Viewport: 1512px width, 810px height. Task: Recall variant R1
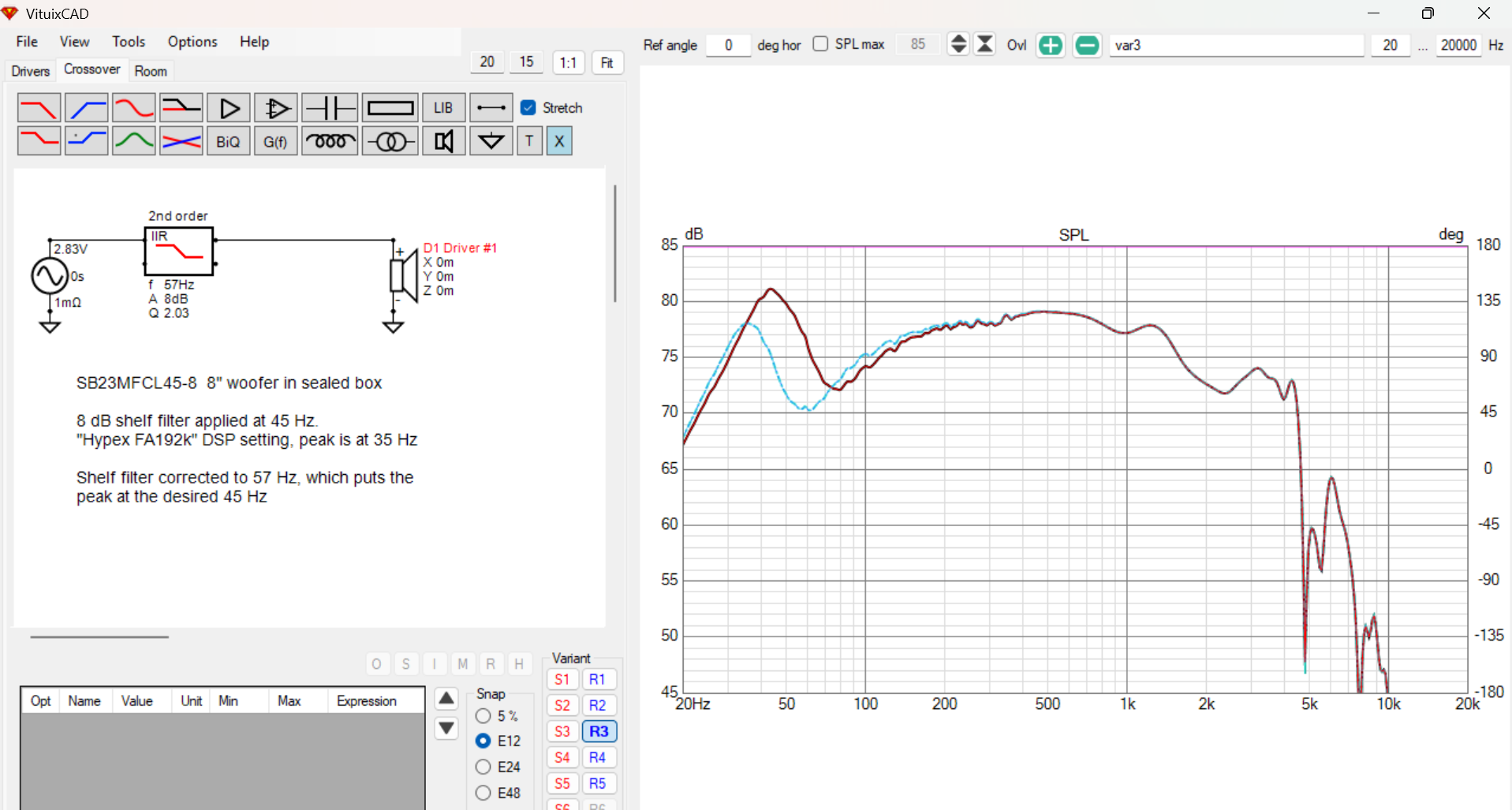598,680
